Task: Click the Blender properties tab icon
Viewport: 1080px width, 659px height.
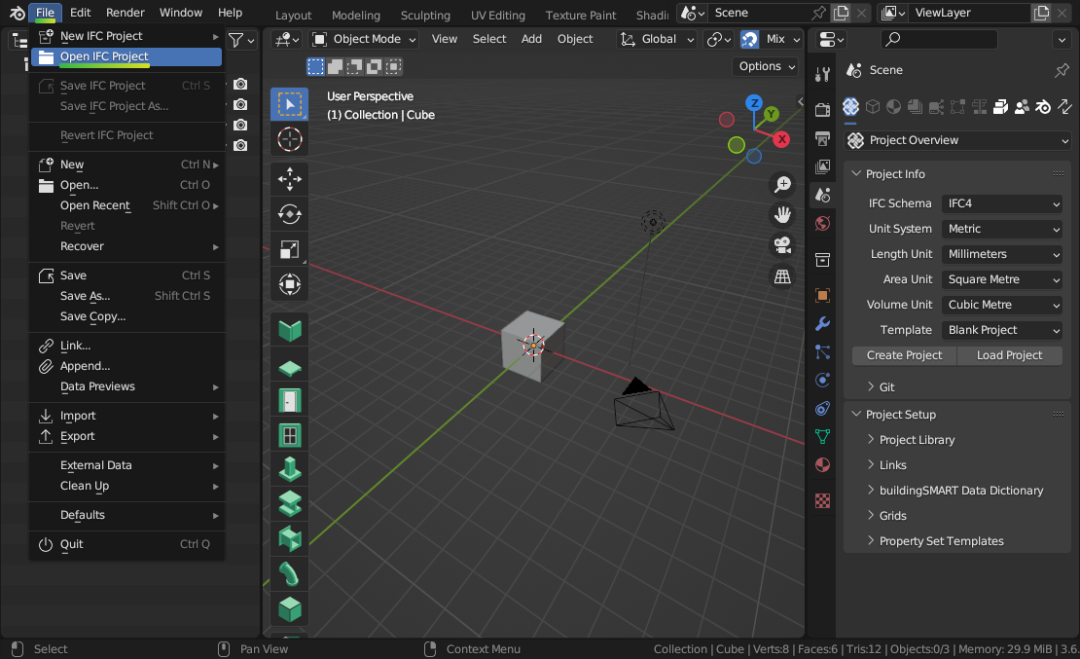Action: tap(1043, 106)
